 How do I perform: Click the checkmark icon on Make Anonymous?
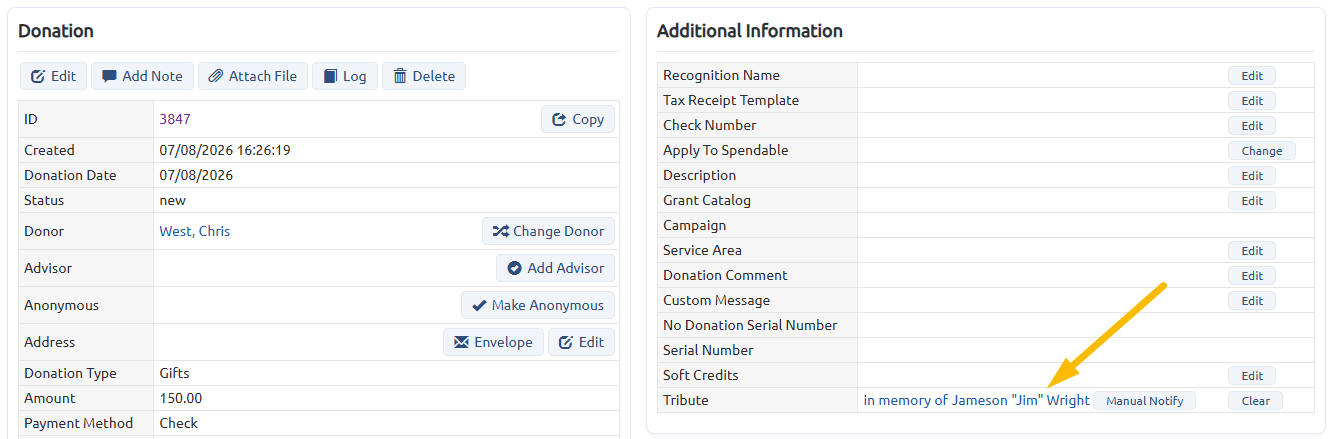coord(479,305)
